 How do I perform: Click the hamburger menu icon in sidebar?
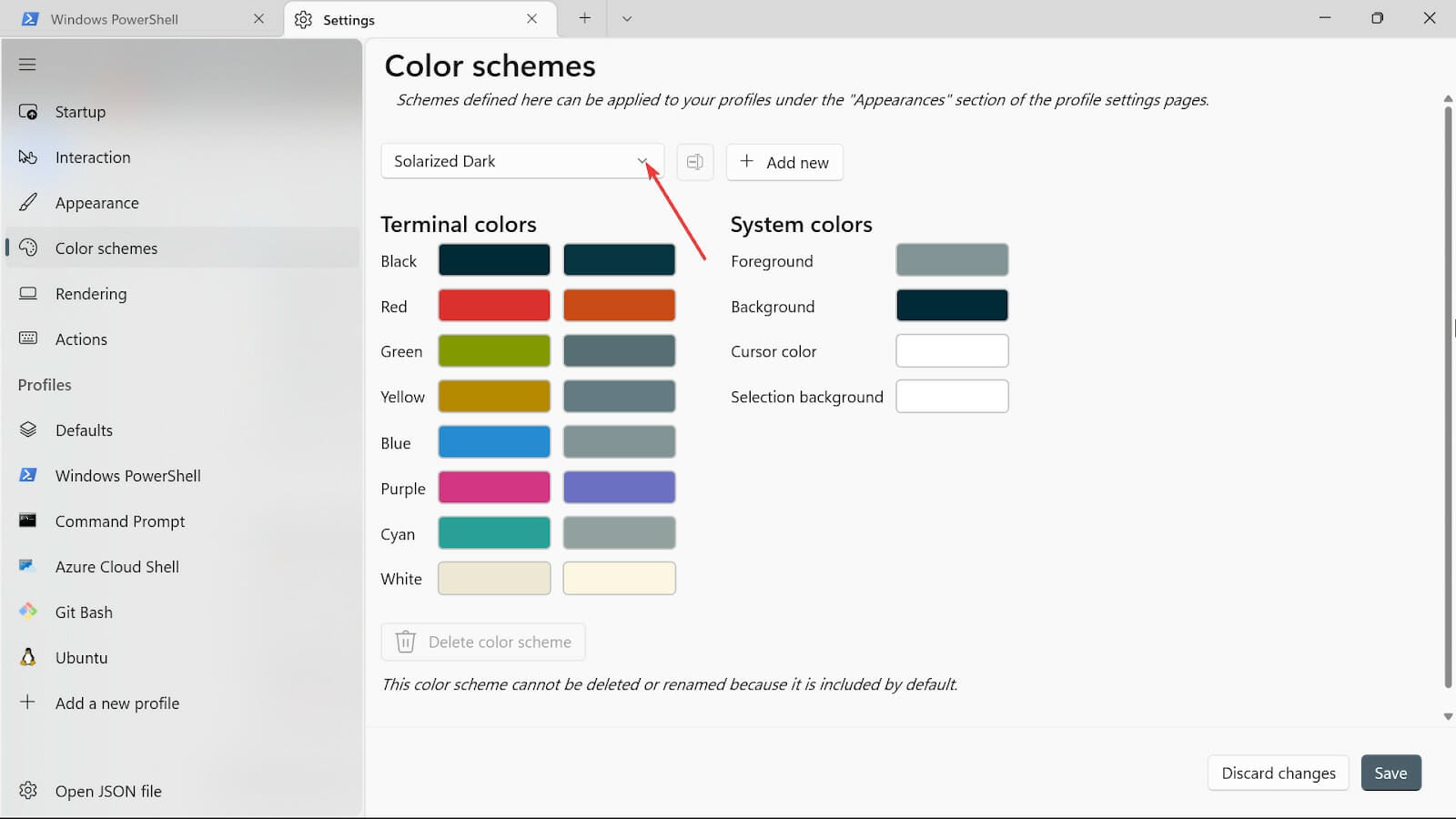coord(27,65)
